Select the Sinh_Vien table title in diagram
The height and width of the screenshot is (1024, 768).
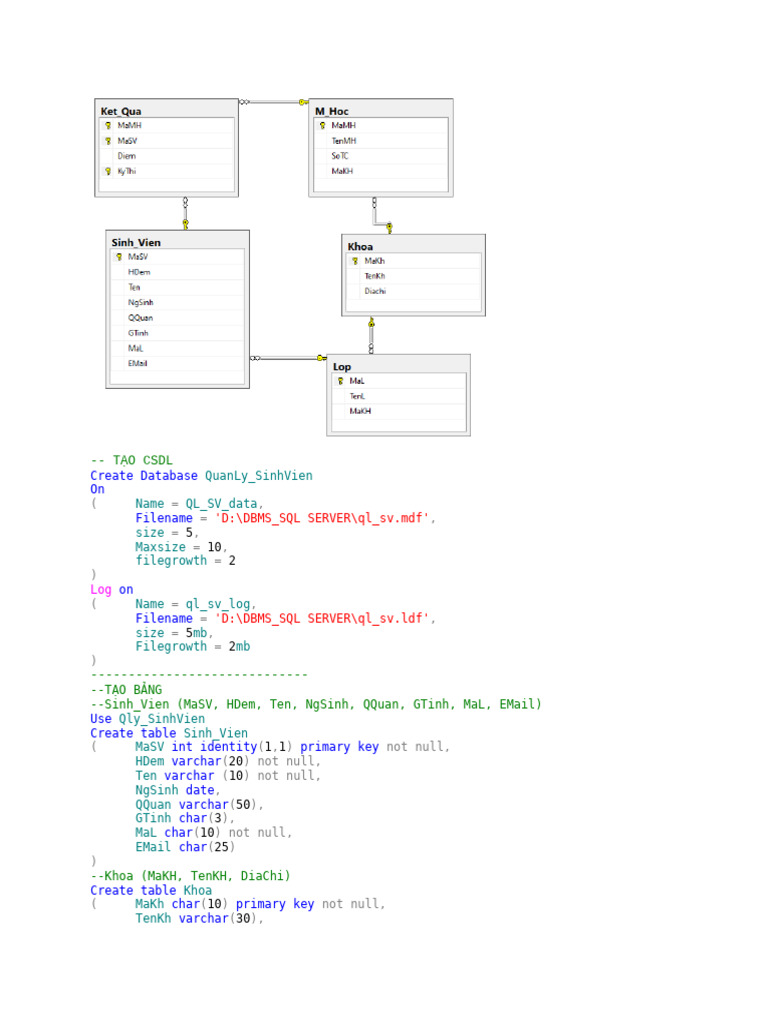point(136,242)
